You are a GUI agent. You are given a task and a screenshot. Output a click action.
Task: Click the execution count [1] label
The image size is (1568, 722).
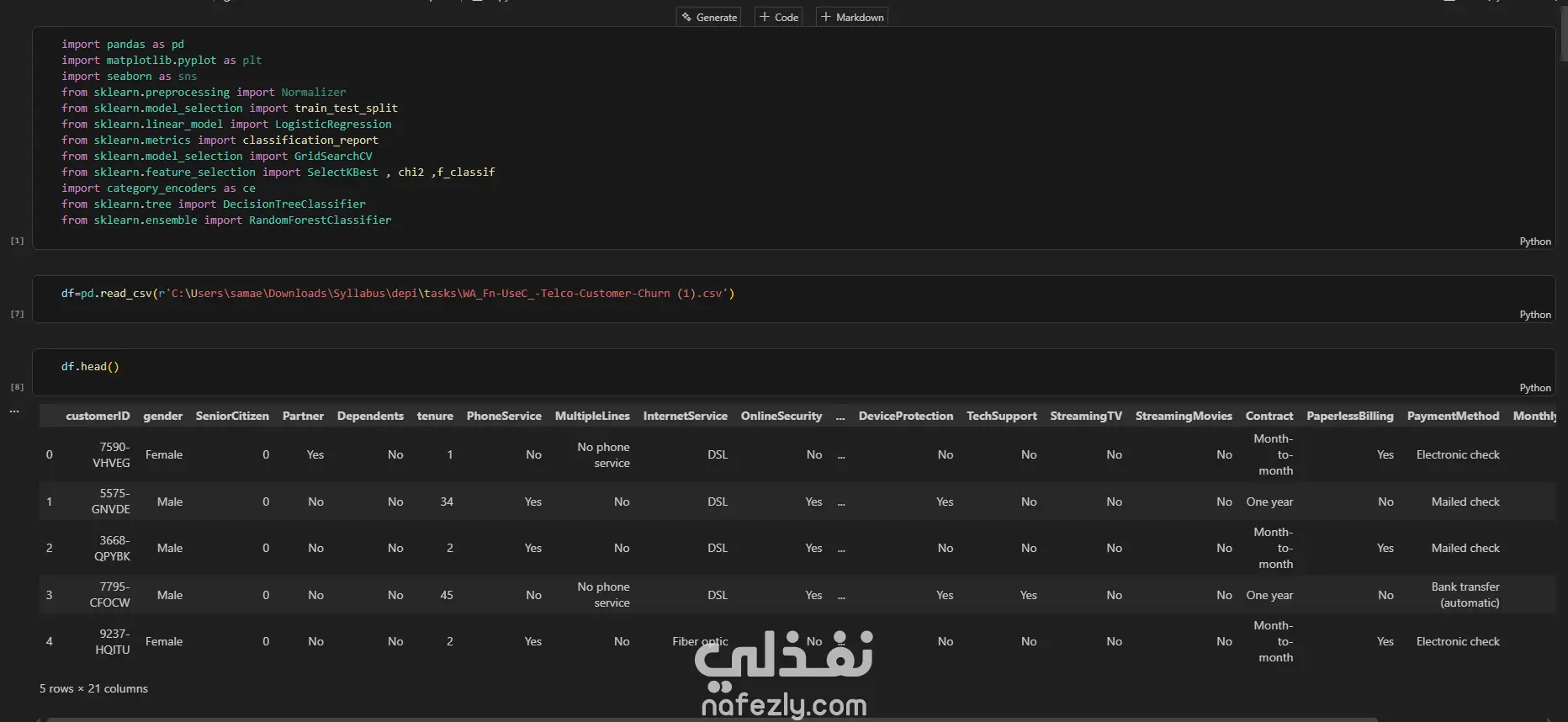point(17,241)
